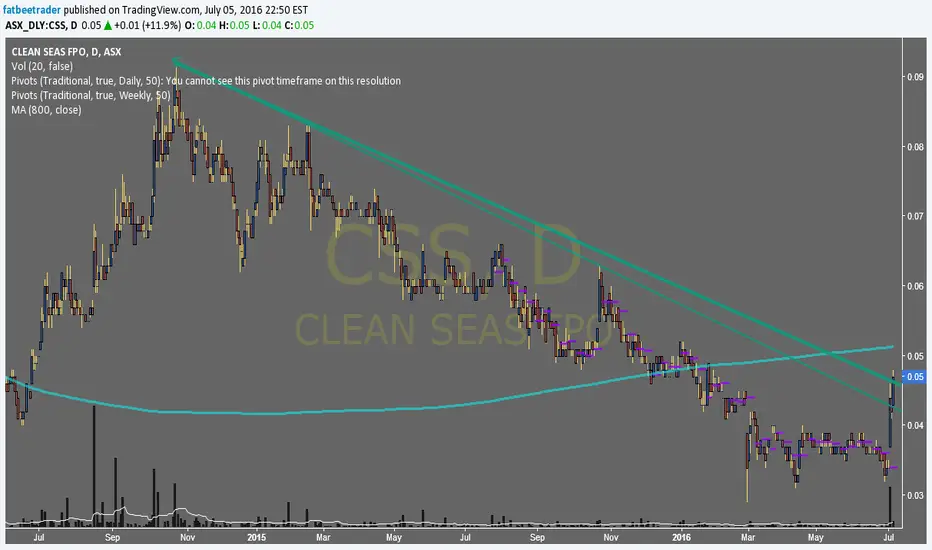The image size is (932, 550).
Task: Click the May label right of 2016
Action: pyautogui.click(x=816, y=538)
